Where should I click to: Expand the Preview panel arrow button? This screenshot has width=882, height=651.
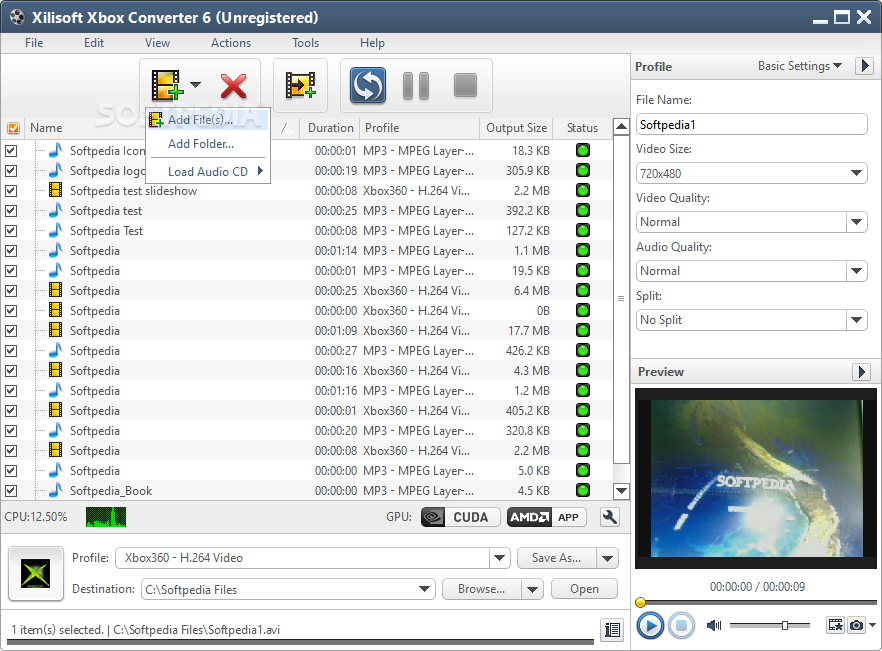tap(861, 371)
